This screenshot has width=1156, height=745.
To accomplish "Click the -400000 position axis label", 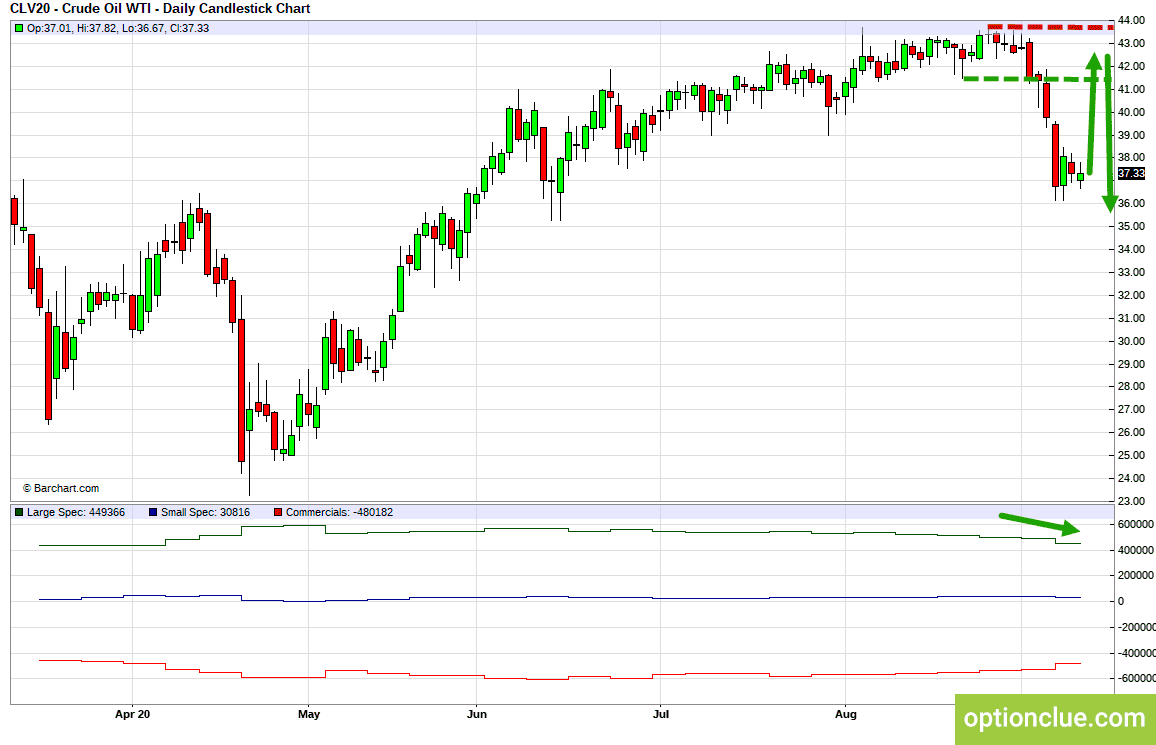I will pos(1137,653).
